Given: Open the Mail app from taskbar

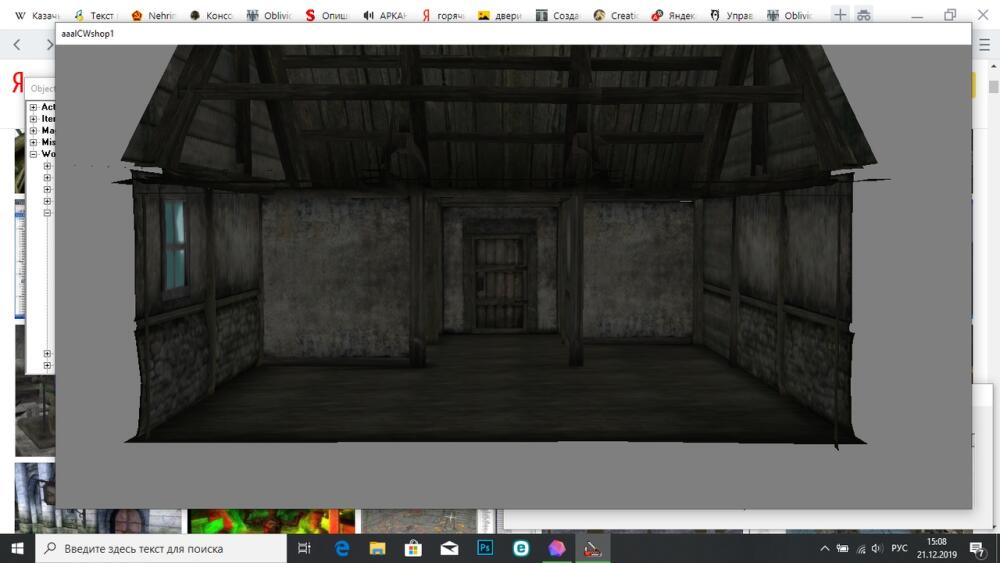Looking at the screenshot, I should 449,548.
